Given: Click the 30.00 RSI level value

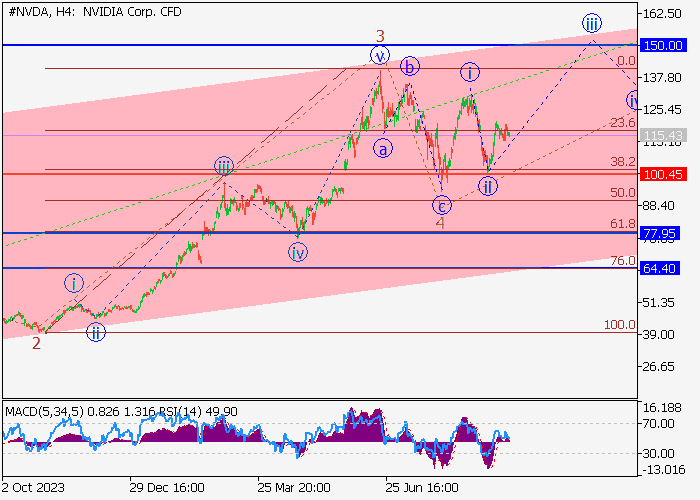Looking at the screenshot, I should coord(658,454).
